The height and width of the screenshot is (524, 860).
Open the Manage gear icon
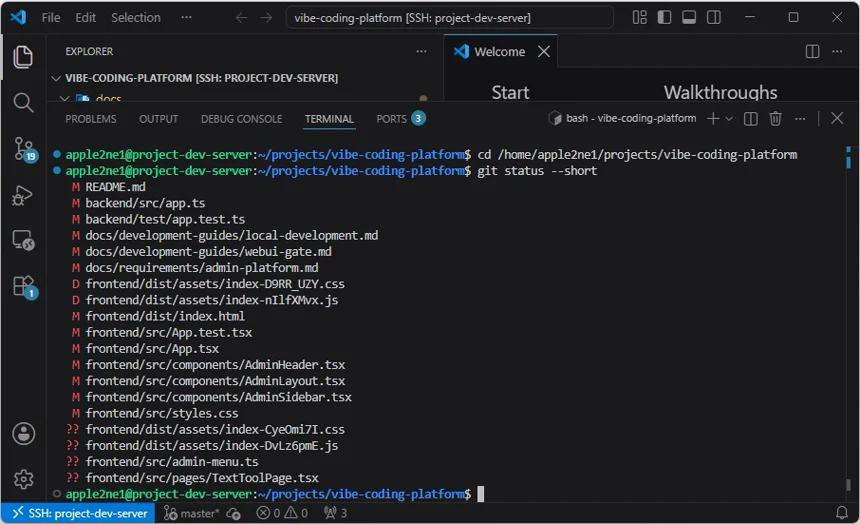24,479
